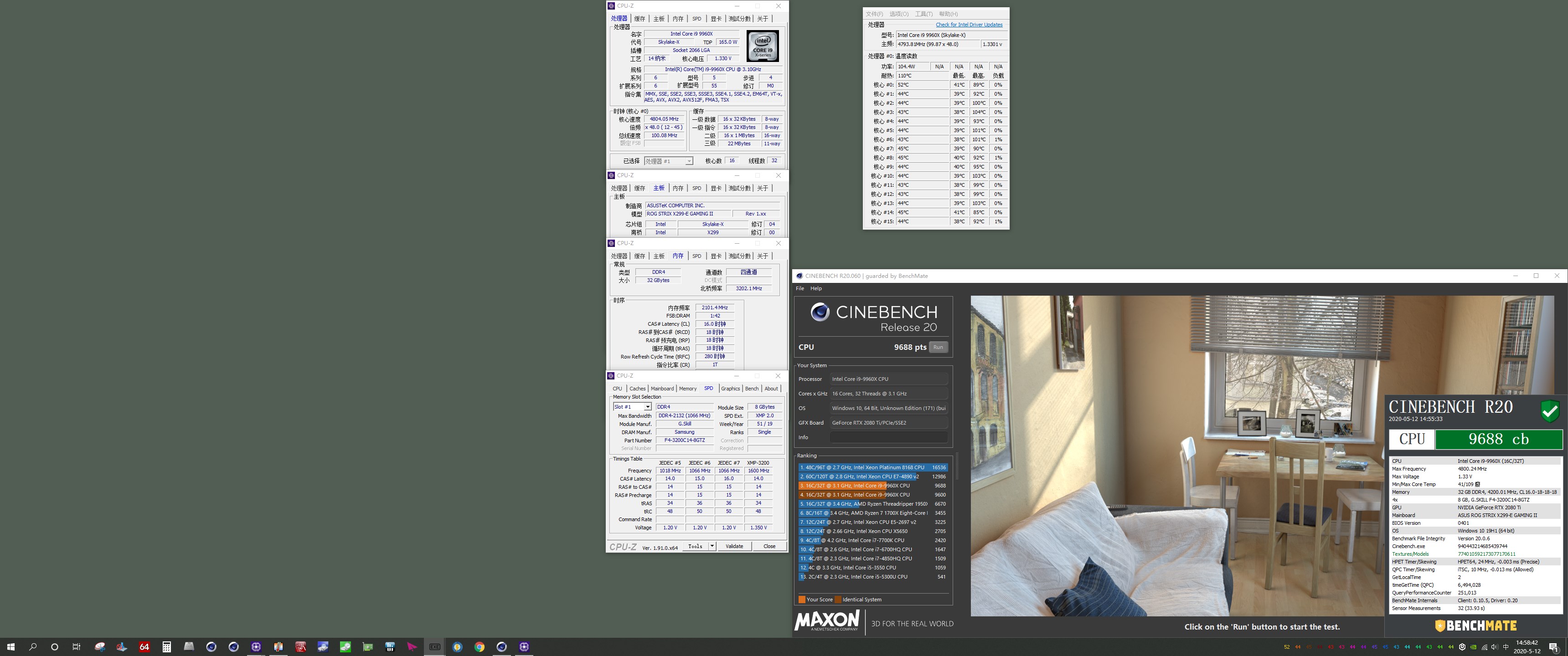Viewport: 1568px width, 656px height.
Task: Click the Intel Core i9 X-series logo
Action: tap(763, 46)
